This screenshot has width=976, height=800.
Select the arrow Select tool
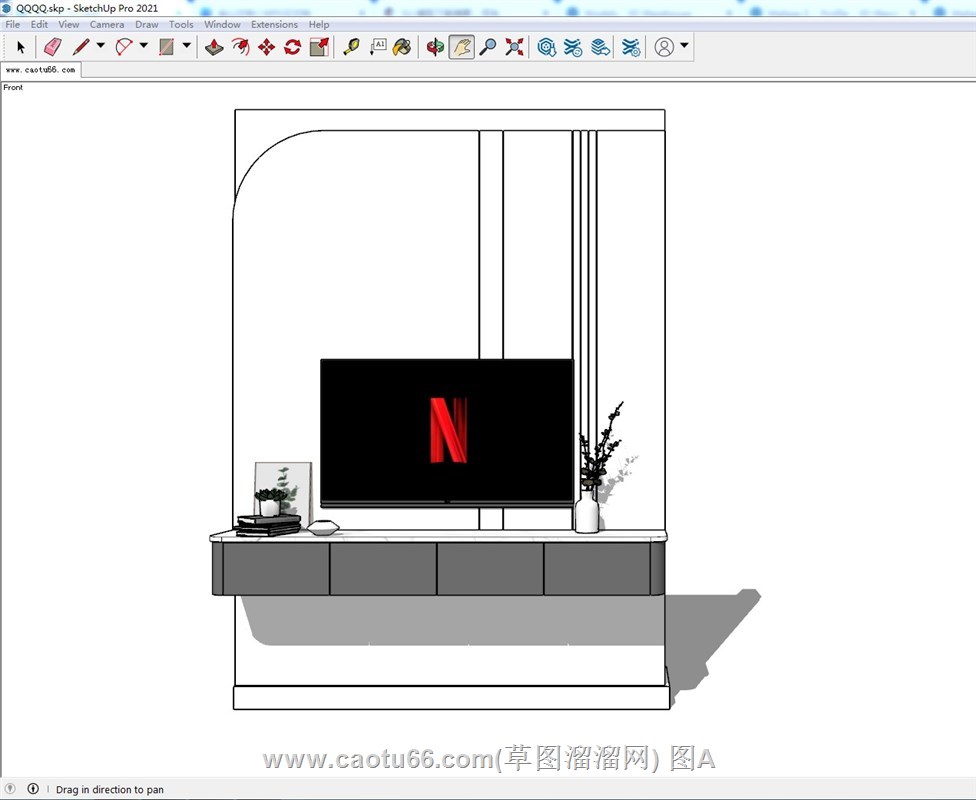21,47
